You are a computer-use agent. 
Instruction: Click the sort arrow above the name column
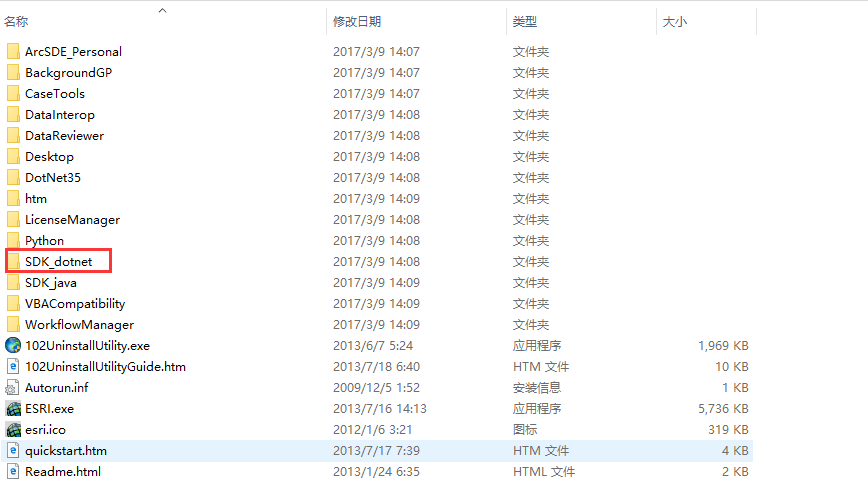pyautogui.click(x=162, y=10)
